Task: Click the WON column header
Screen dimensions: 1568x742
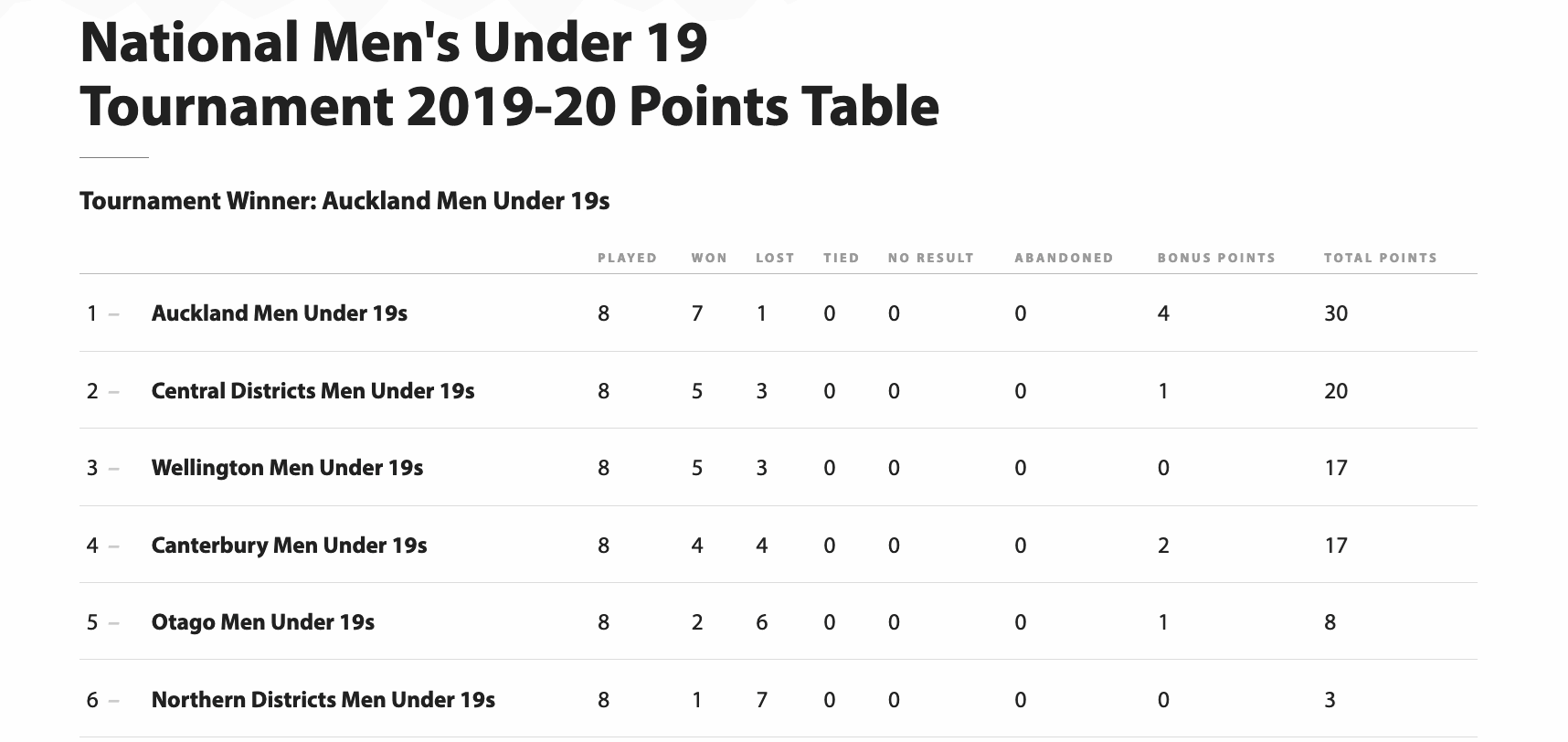Action: pos(709,258)
